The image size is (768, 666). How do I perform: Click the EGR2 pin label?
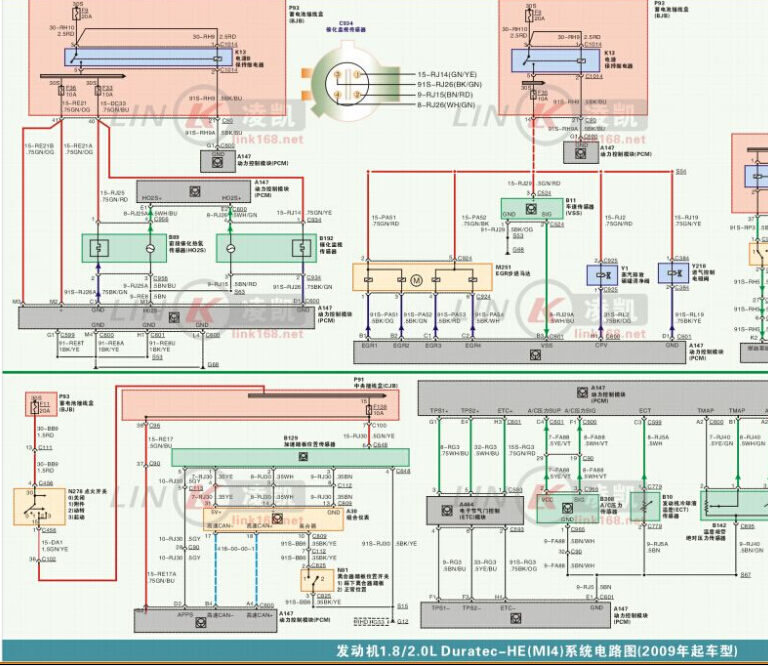(x=401, y=346)
